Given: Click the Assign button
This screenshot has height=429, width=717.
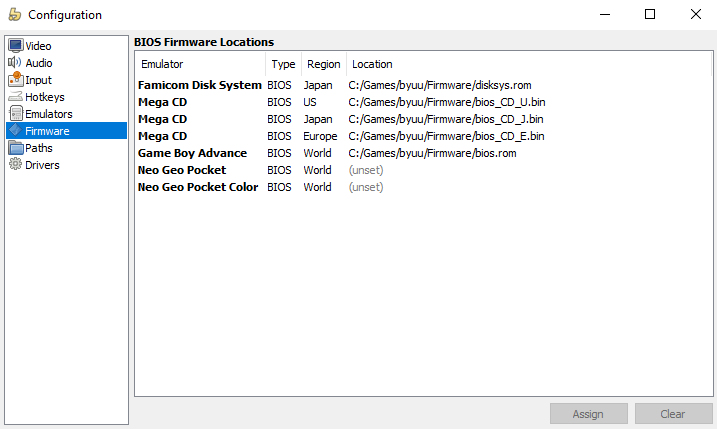Looking at the screenshot, I should [589, 414].
